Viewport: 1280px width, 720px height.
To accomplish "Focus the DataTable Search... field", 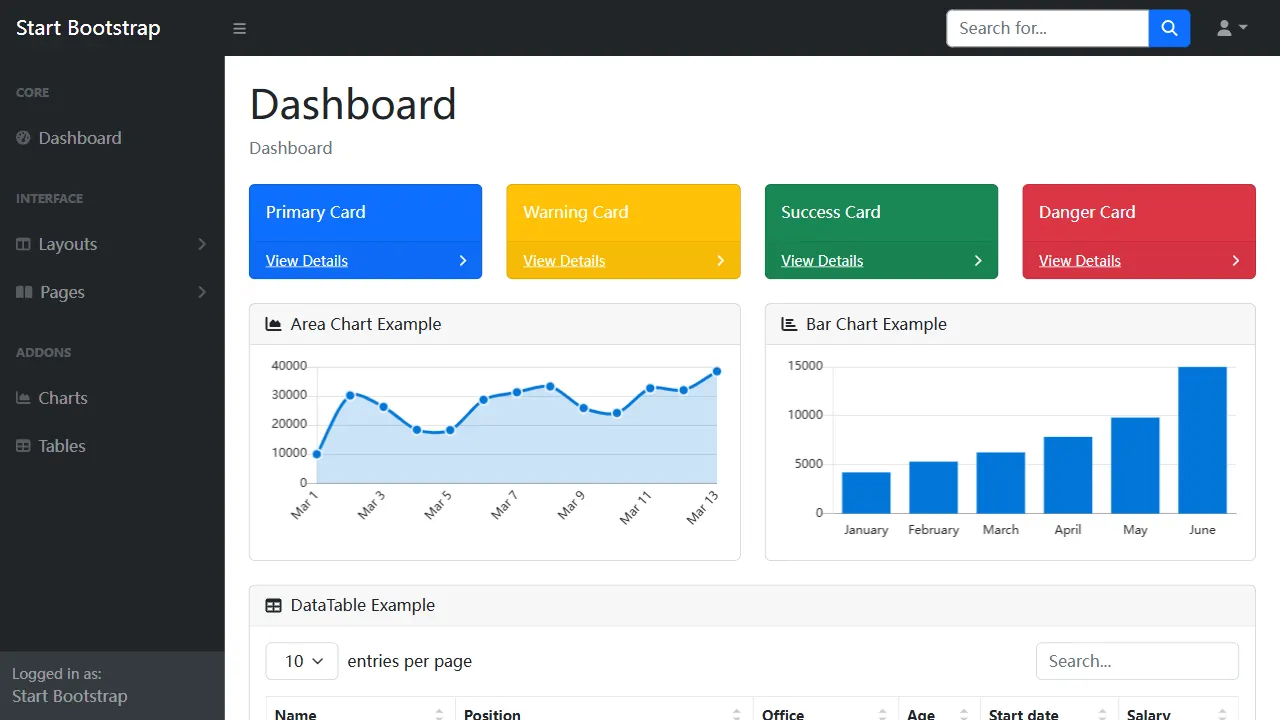I will coord(1137,661).
